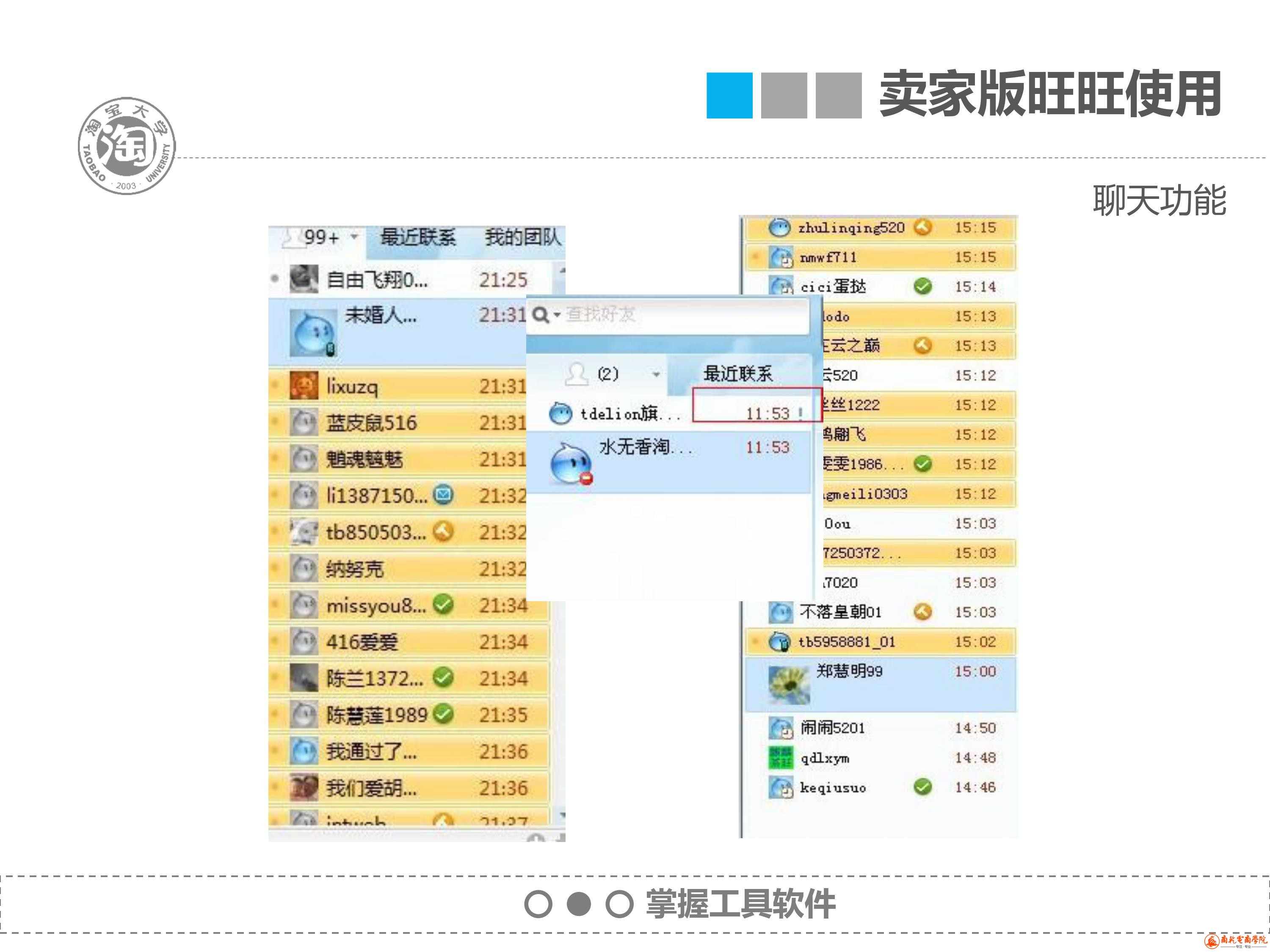Switch to the 我的团队 tab
1270x952 pixels.
[x=522, y=237]
